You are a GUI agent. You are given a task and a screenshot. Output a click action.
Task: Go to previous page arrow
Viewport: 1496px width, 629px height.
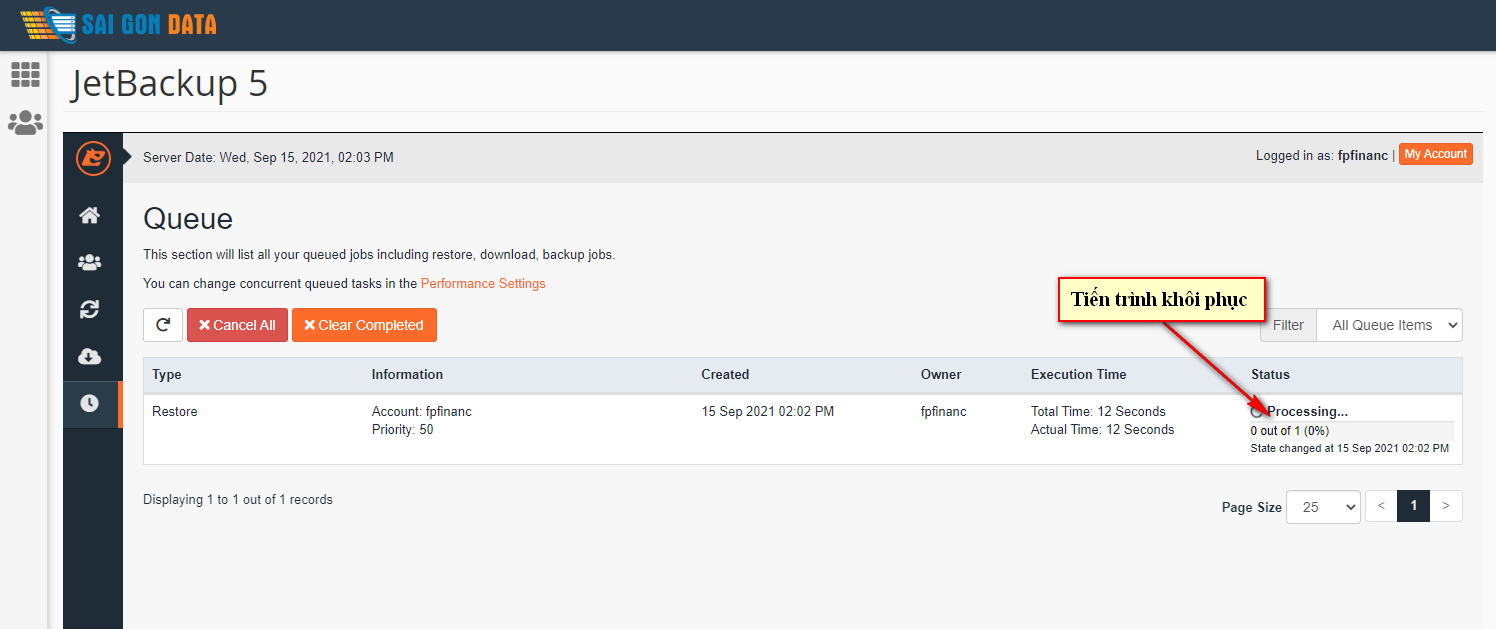[1381, 506]
